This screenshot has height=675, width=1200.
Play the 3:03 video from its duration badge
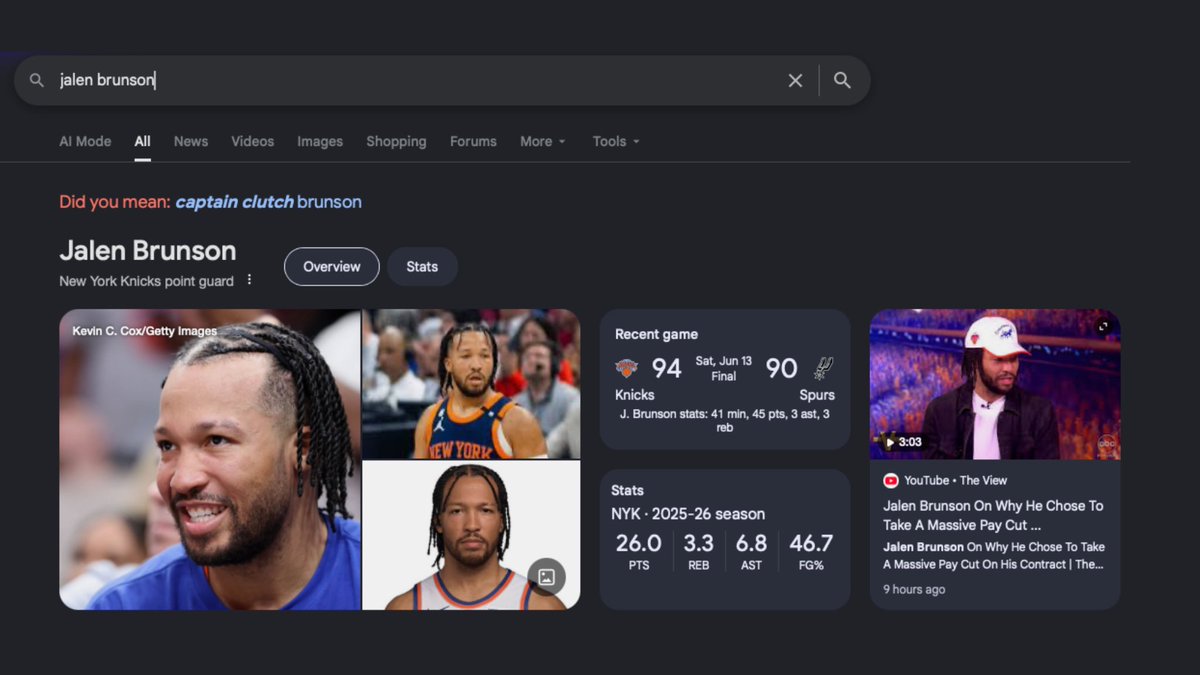point(903,442)
